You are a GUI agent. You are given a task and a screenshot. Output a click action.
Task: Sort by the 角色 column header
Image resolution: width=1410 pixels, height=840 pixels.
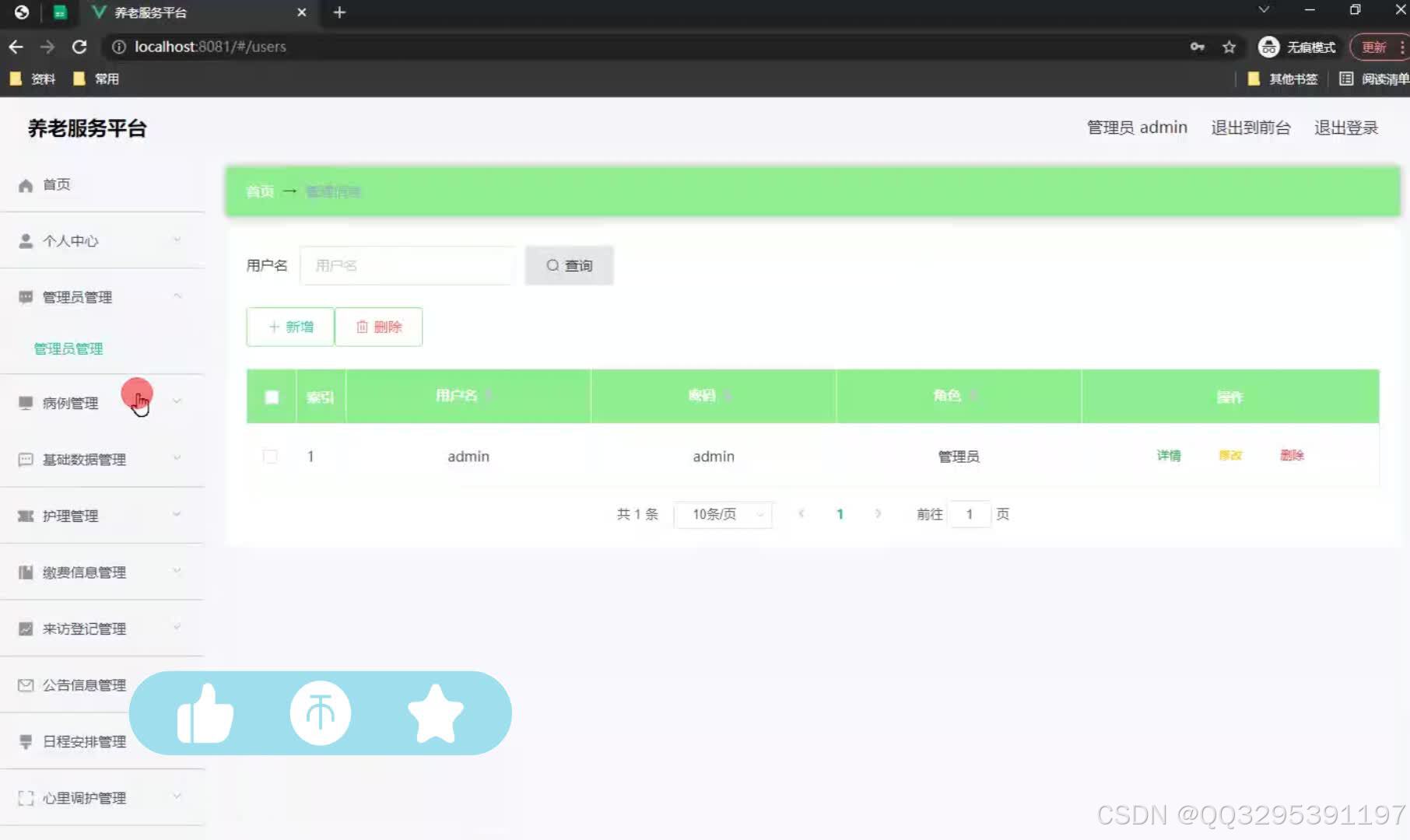pos(958,396)
